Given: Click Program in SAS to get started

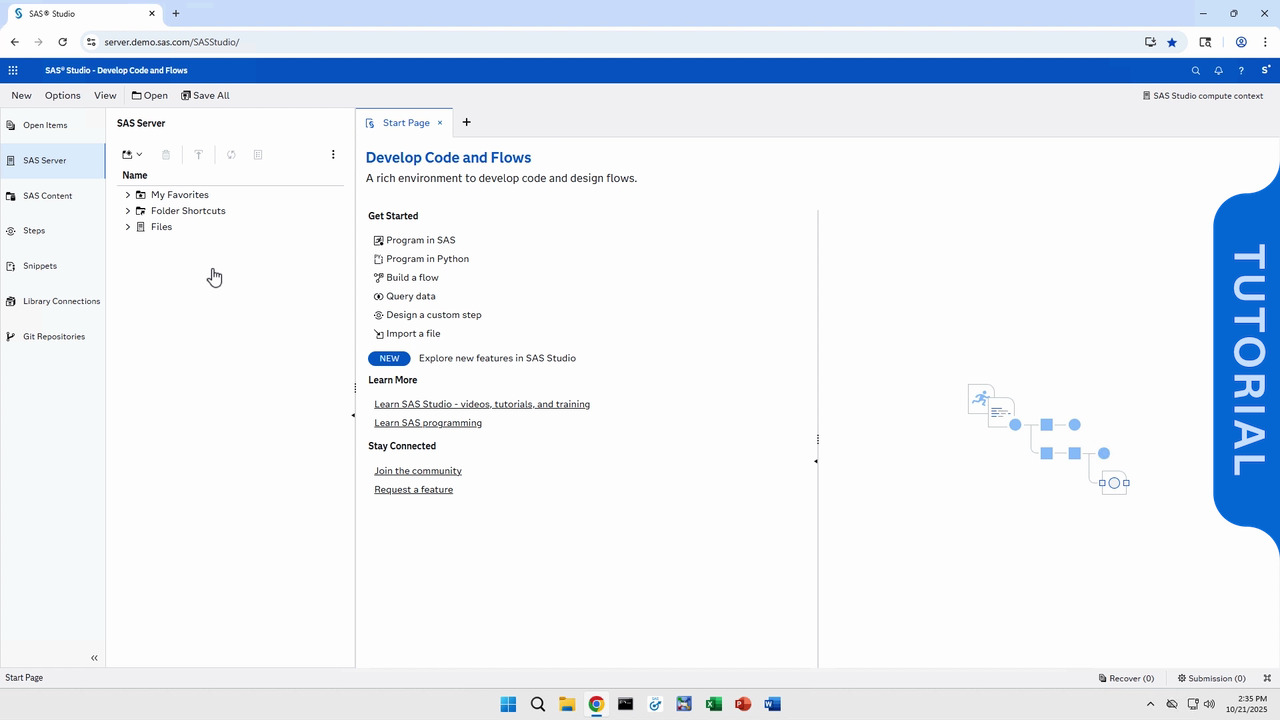Looking at the screenshot, I should [420, 240].
